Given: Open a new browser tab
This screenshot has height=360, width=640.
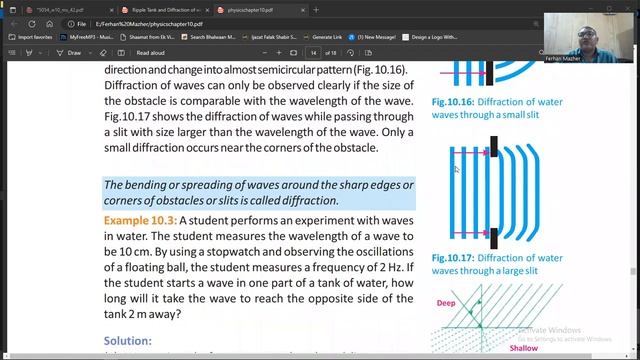Looking at the screenshot, I should [x=316, y=10].
